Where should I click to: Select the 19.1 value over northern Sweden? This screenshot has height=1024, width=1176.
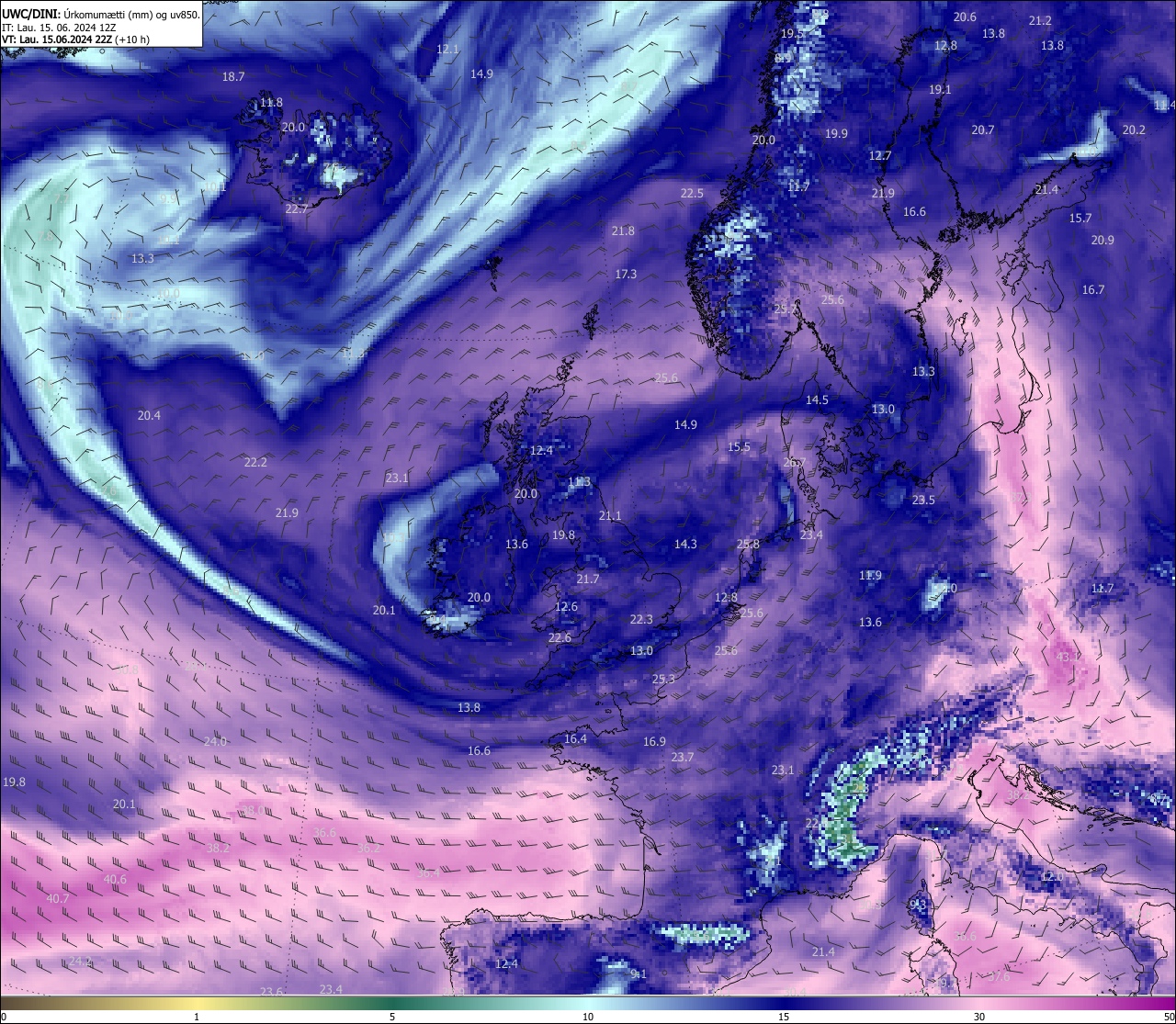pyautogui.click(x=940, y=90)
